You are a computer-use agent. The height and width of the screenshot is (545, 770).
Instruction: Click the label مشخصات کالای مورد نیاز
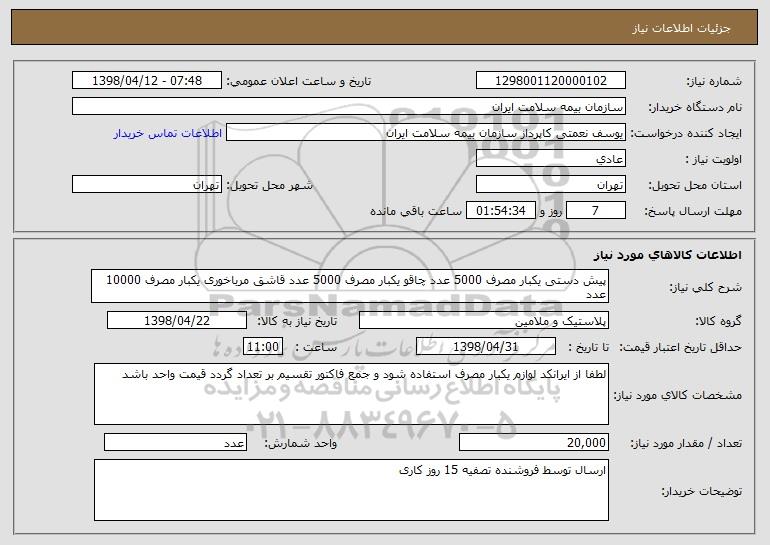678,395
